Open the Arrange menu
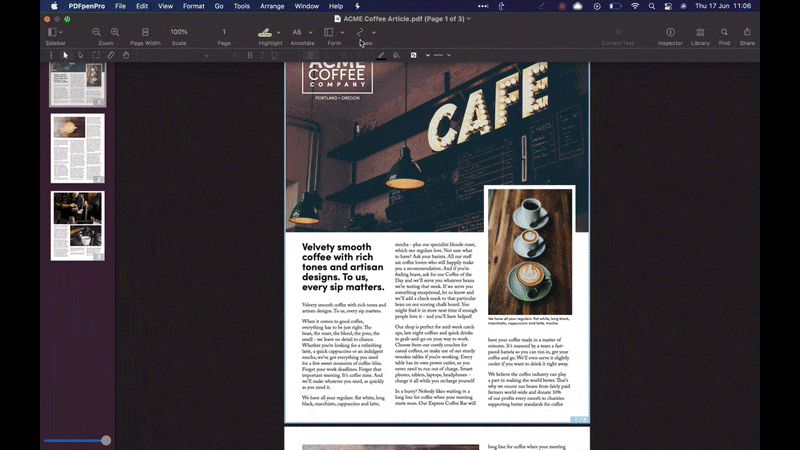The width and height of the screenshot is (800, 450). (x=272, y=6)
